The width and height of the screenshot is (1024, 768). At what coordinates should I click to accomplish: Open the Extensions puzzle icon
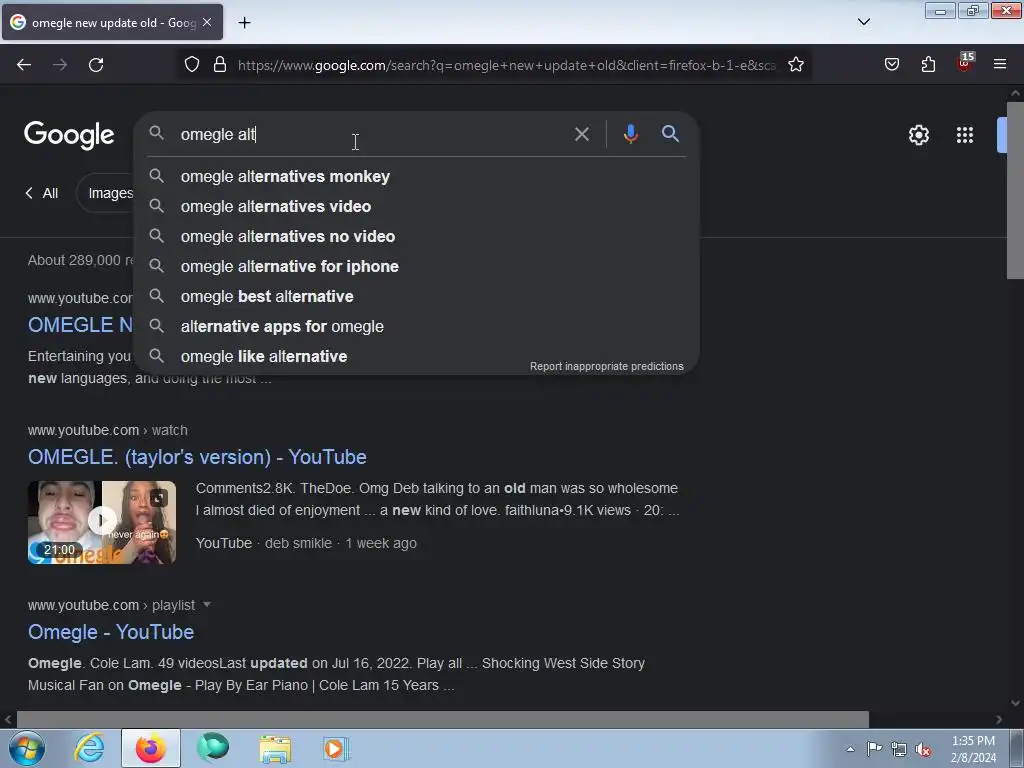pos(928,65)
